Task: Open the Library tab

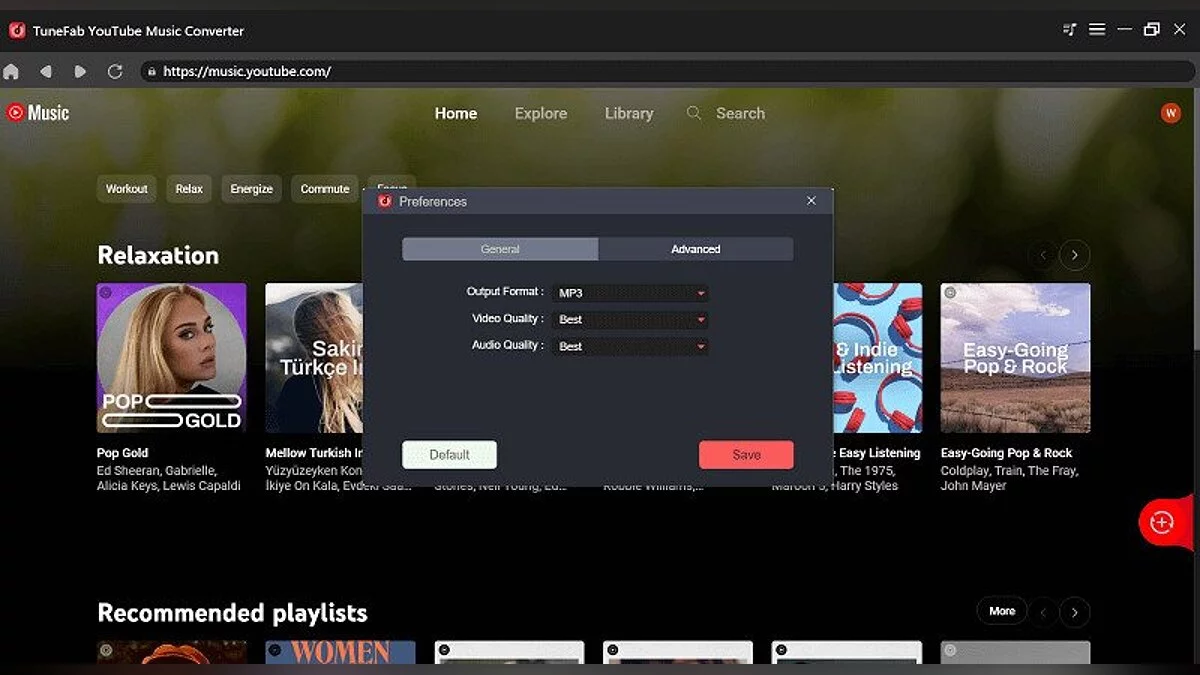Action: (629, 113)
